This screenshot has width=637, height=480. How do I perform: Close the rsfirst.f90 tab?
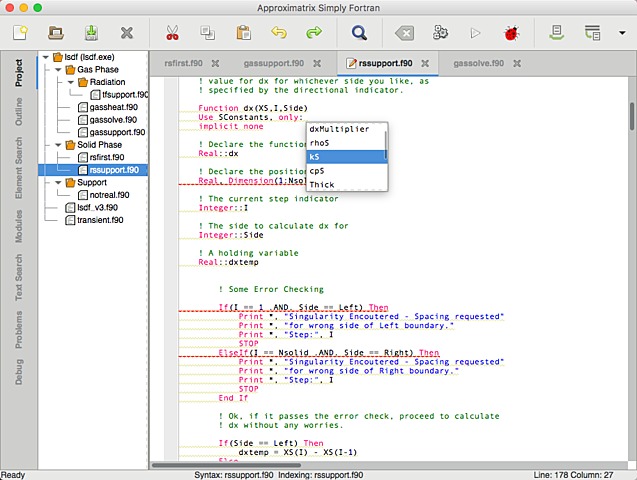point(215,63)
